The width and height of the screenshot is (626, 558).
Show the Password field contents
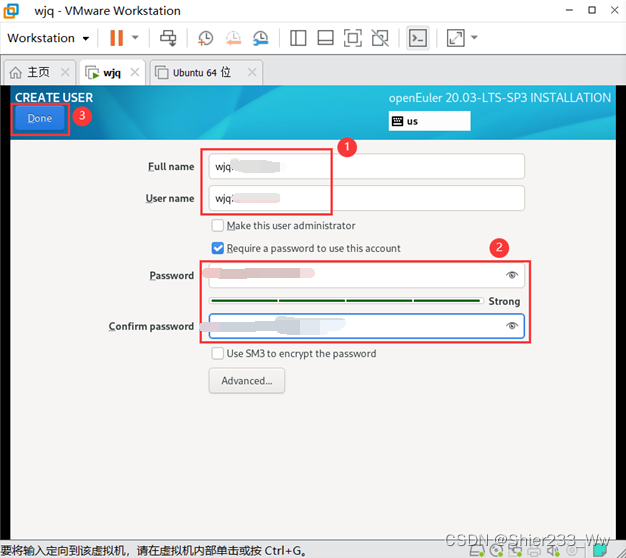click(x=512, y=275)
